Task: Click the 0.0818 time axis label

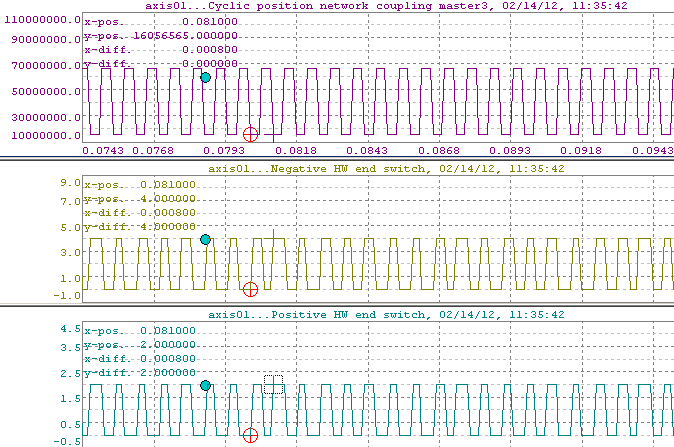Action: (296, 151)
